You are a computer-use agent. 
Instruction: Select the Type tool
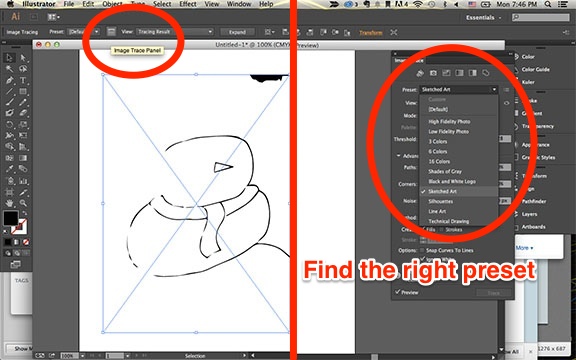click(23, 80)
